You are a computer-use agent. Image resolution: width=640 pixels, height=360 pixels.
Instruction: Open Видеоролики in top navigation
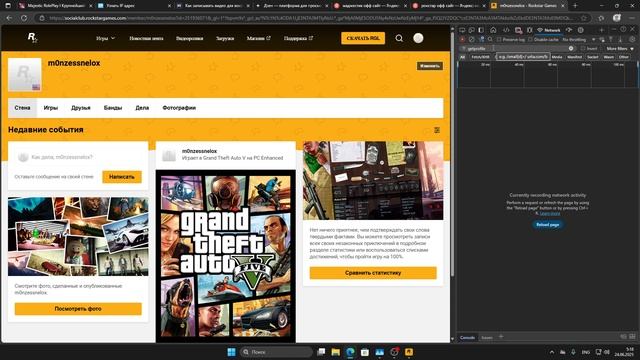(189, 38)
